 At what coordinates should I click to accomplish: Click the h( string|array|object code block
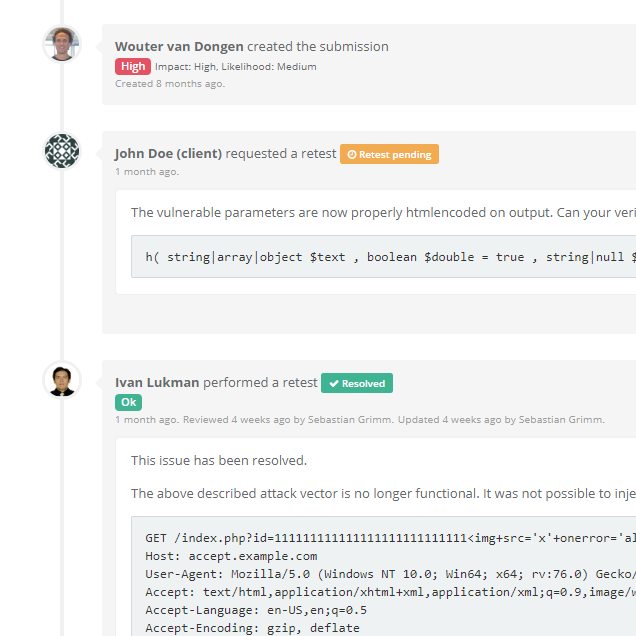[x=383, y=256]
